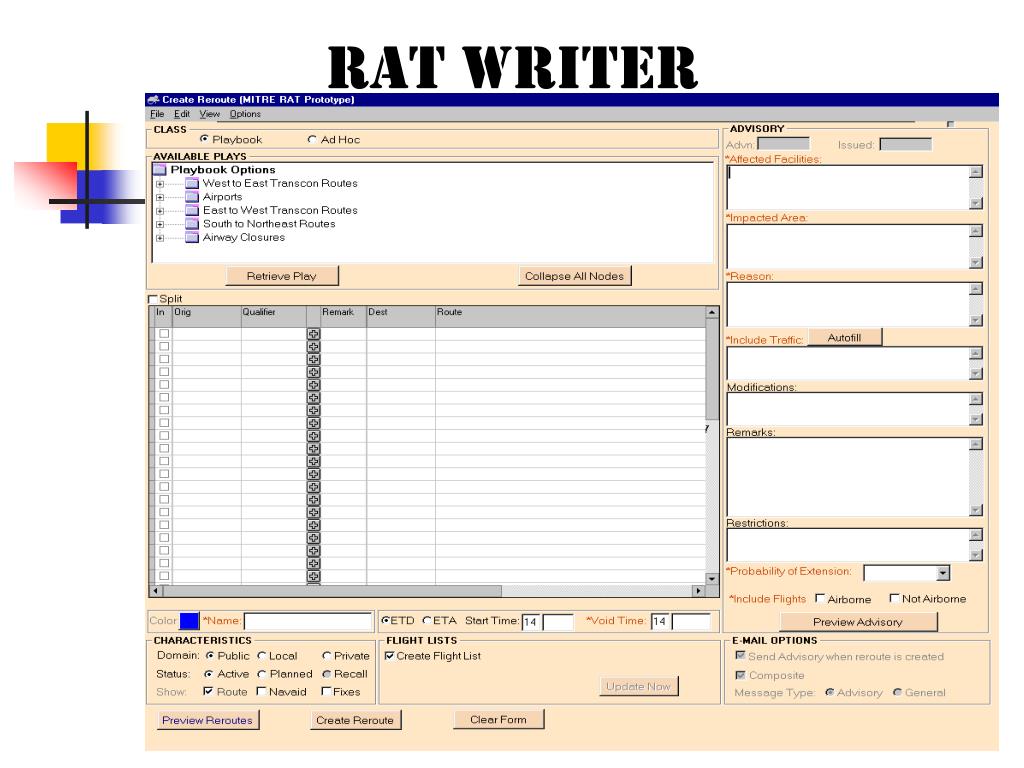This screenshot has height=768, width=1024.
Task: Toggle the Show Fixes checkbox
Action: (x=326, y=691)
